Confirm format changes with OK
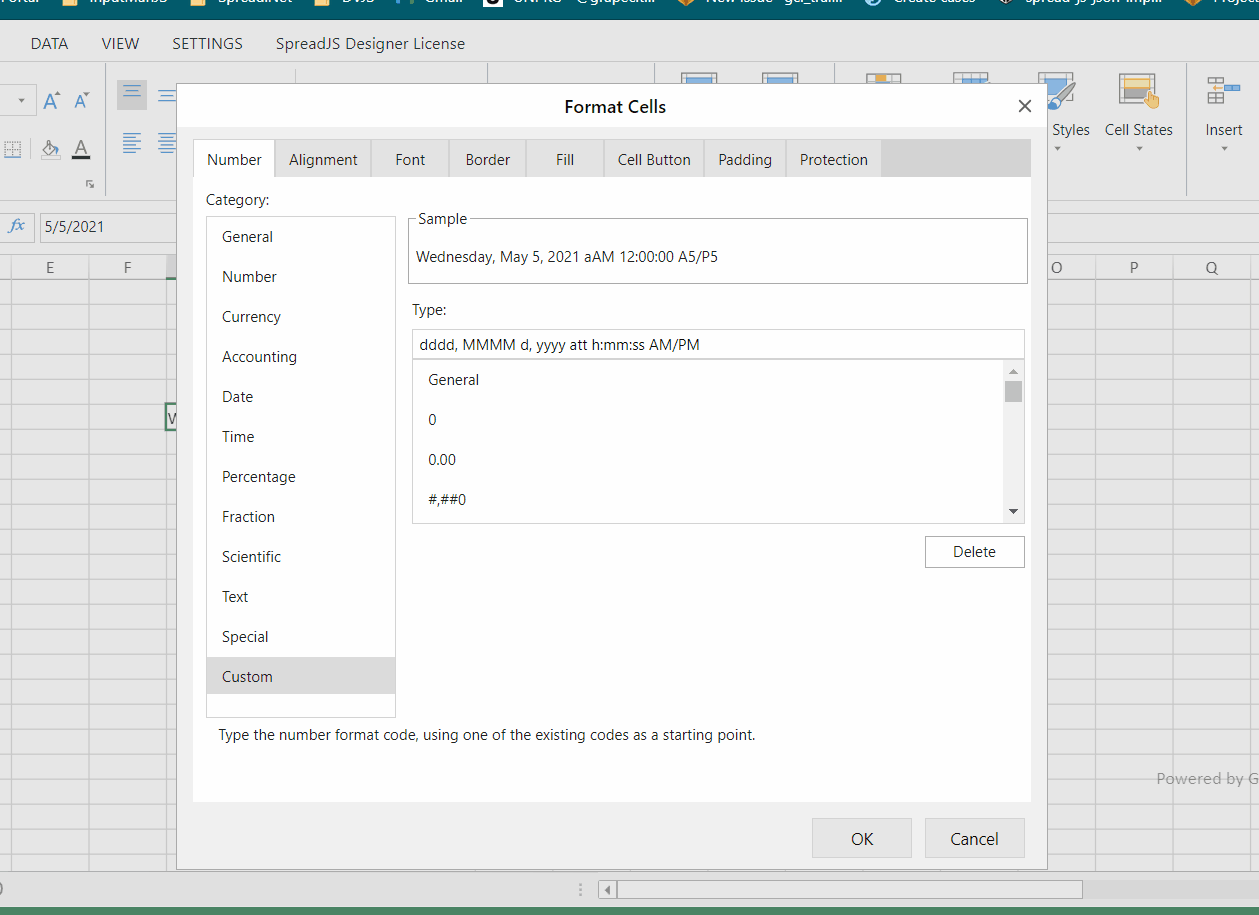 click(861, 838)
